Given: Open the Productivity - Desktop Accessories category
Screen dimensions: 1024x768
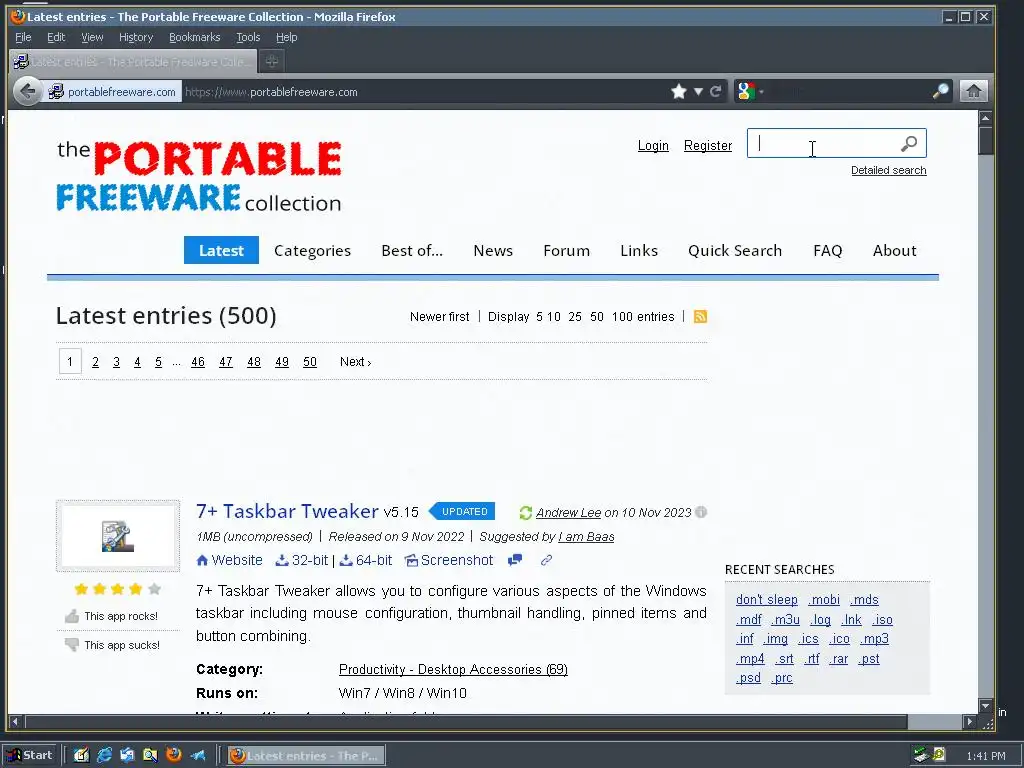Looking at the screenshot, I should [x=453, y=669].
